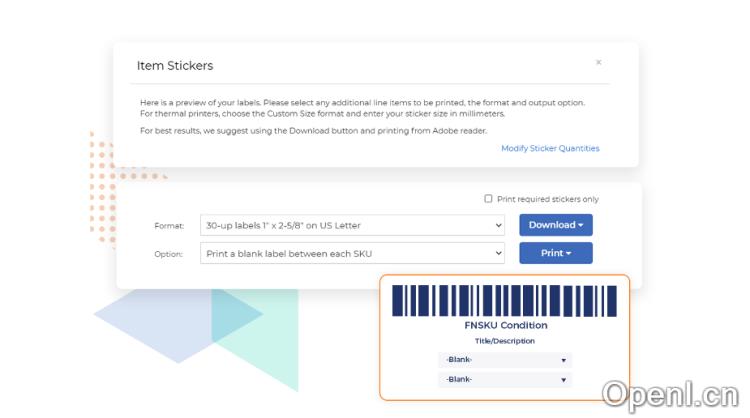750x418 pixels.
Task: Select the FNSKU Condition text
Action: [506, 325]
